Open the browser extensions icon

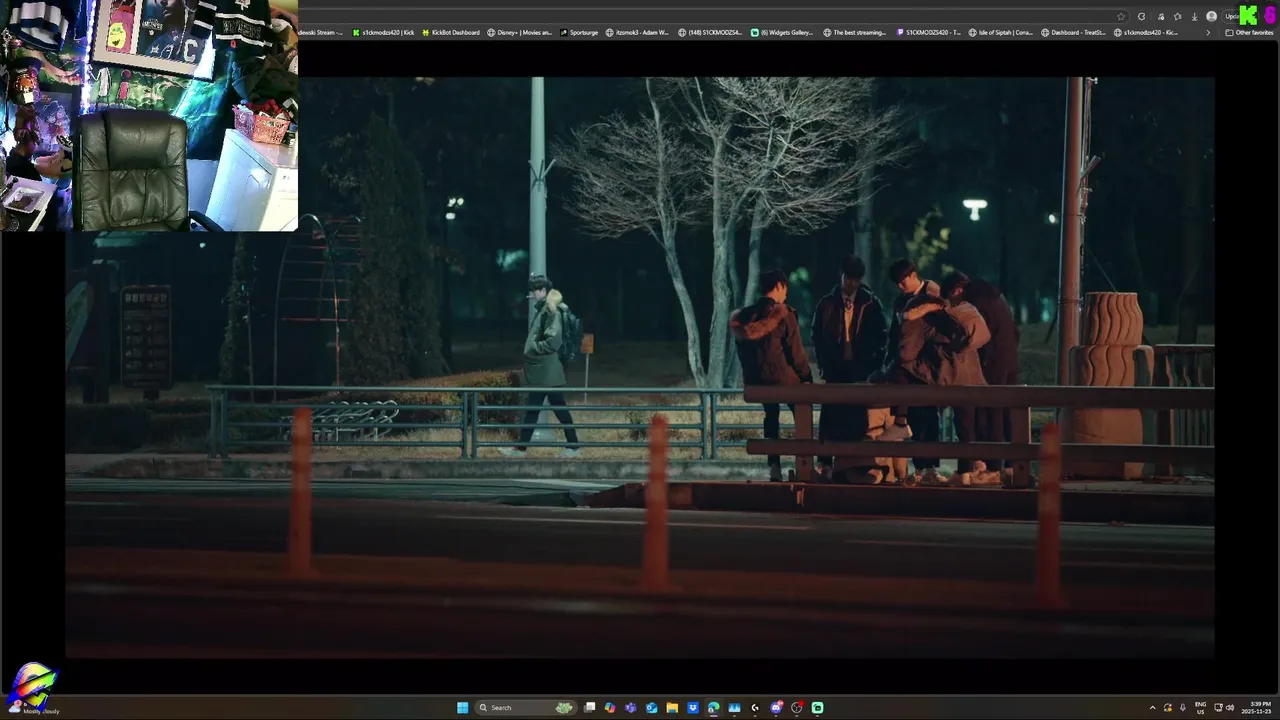click(x=1161, y=16)
